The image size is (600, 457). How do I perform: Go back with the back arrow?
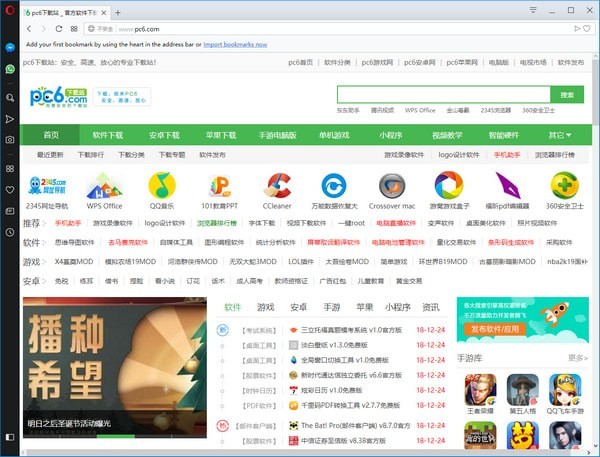click(x=29, y=29)
